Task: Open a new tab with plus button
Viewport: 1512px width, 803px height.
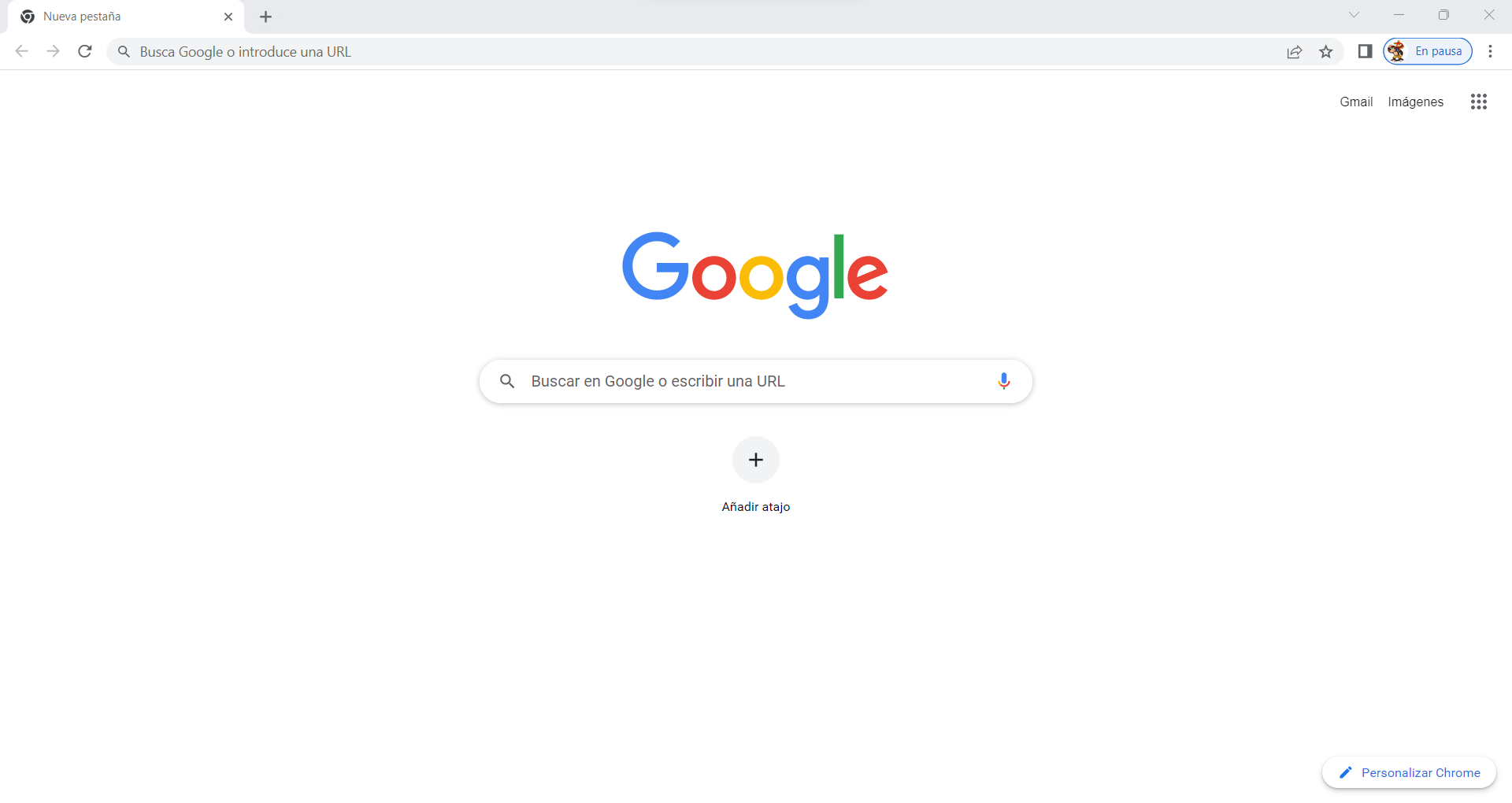Action: [x=265, y=17]
